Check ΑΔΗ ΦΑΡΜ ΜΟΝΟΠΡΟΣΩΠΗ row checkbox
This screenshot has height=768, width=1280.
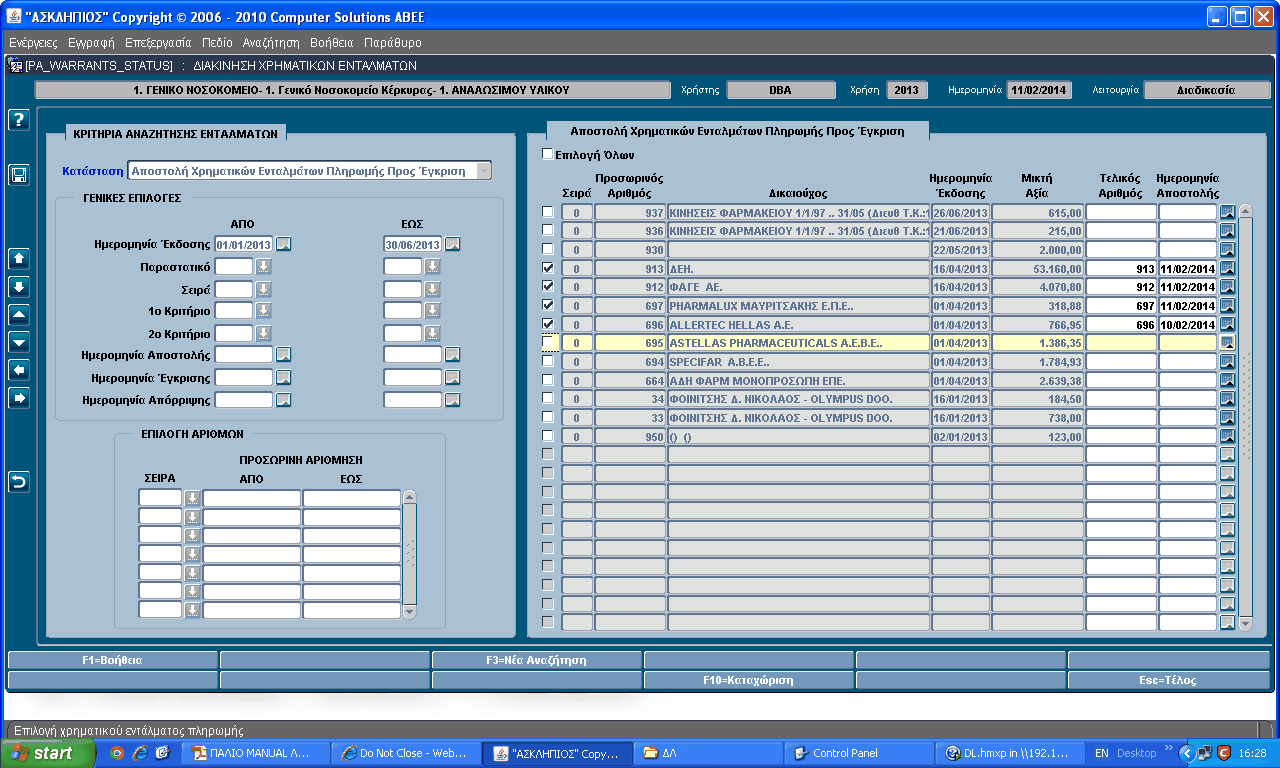click(547, 380)
